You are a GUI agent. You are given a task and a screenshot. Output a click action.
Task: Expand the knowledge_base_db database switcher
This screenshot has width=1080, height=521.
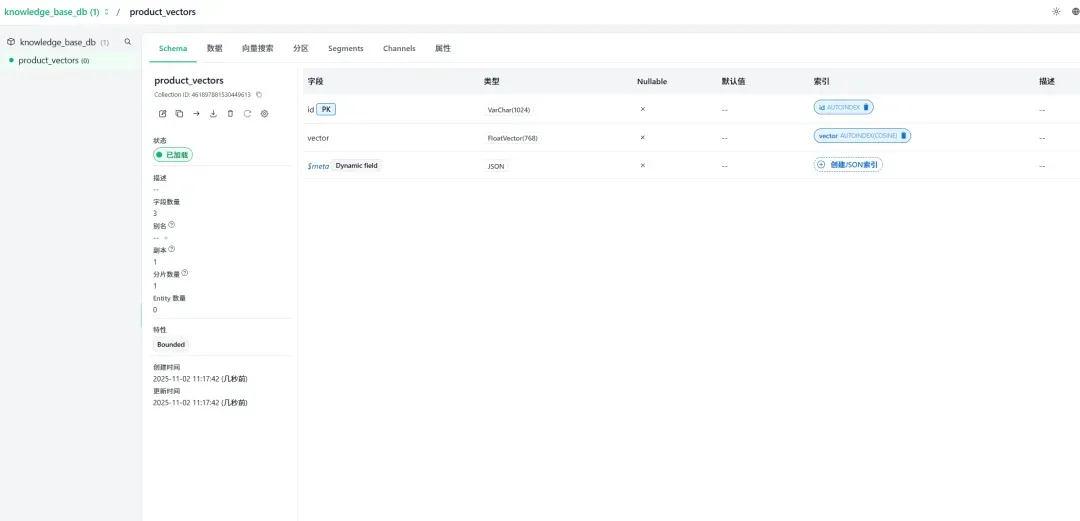pos(107,12)
